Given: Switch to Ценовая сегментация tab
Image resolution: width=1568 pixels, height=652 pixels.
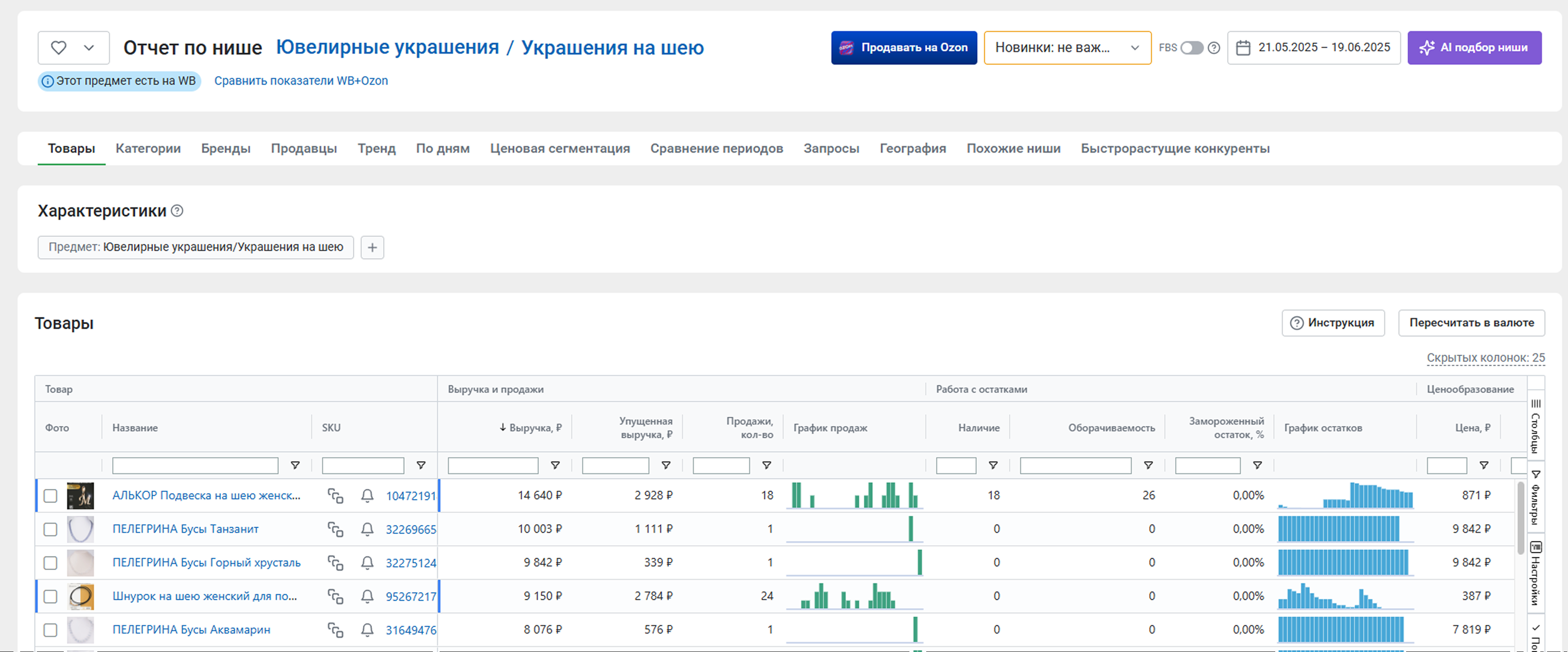Looking at the screenshot, I should click(560, 149).
